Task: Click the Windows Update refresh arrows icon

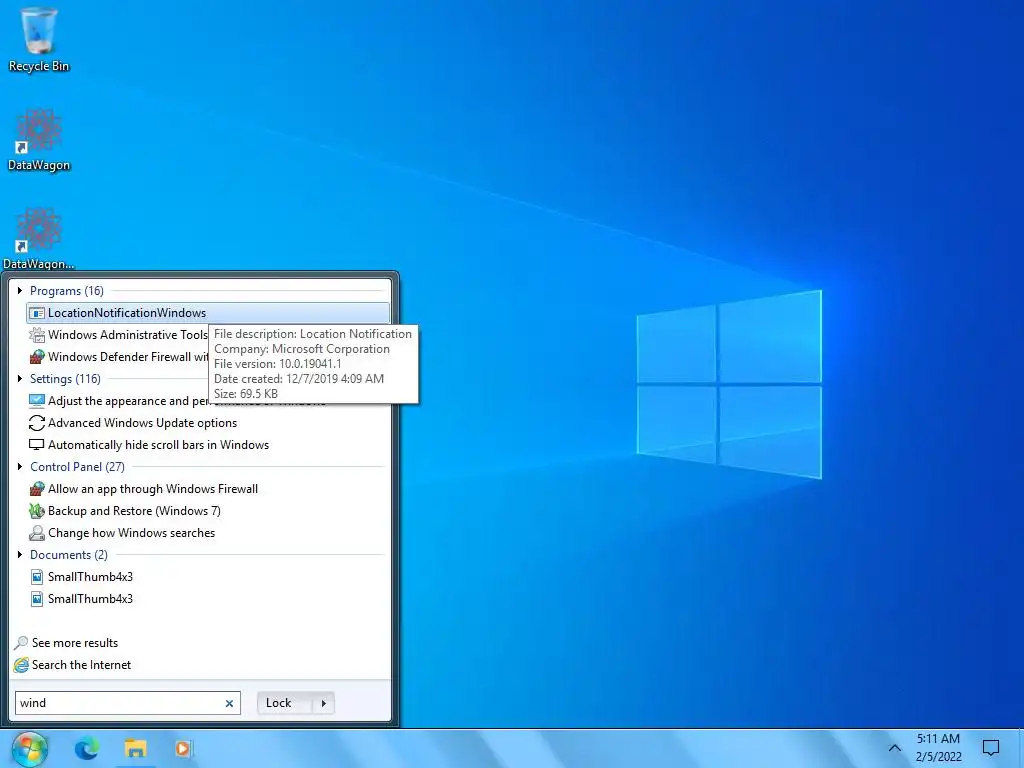Action: [x=37, y=423]
